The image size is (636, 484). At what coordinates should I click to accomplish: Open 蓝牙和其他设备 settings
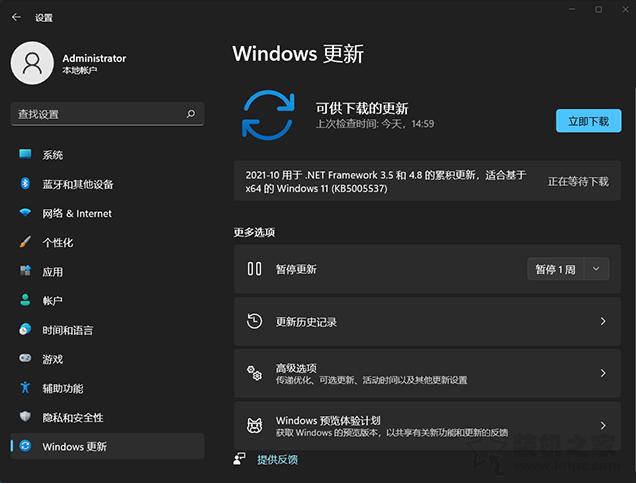click(x=107, y=184)
